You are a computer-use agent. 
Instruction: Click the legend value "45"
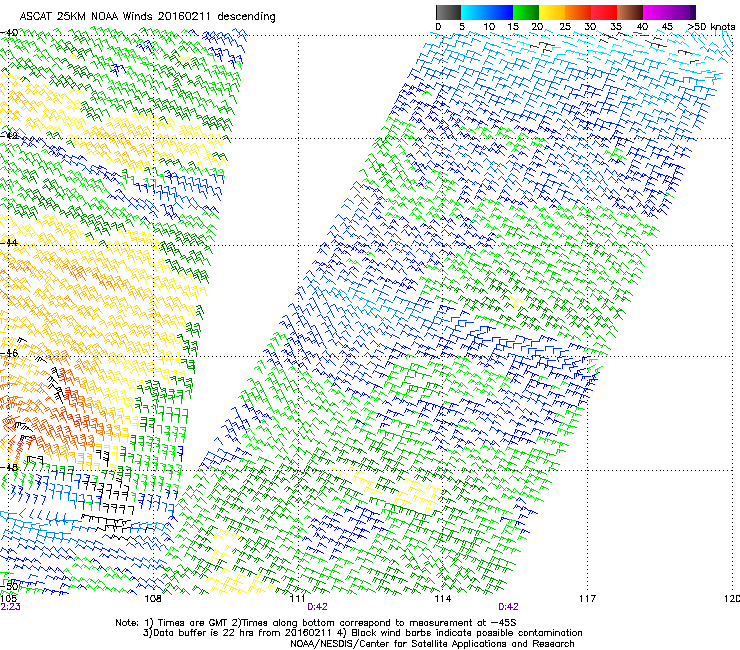[x=667, y=27]
